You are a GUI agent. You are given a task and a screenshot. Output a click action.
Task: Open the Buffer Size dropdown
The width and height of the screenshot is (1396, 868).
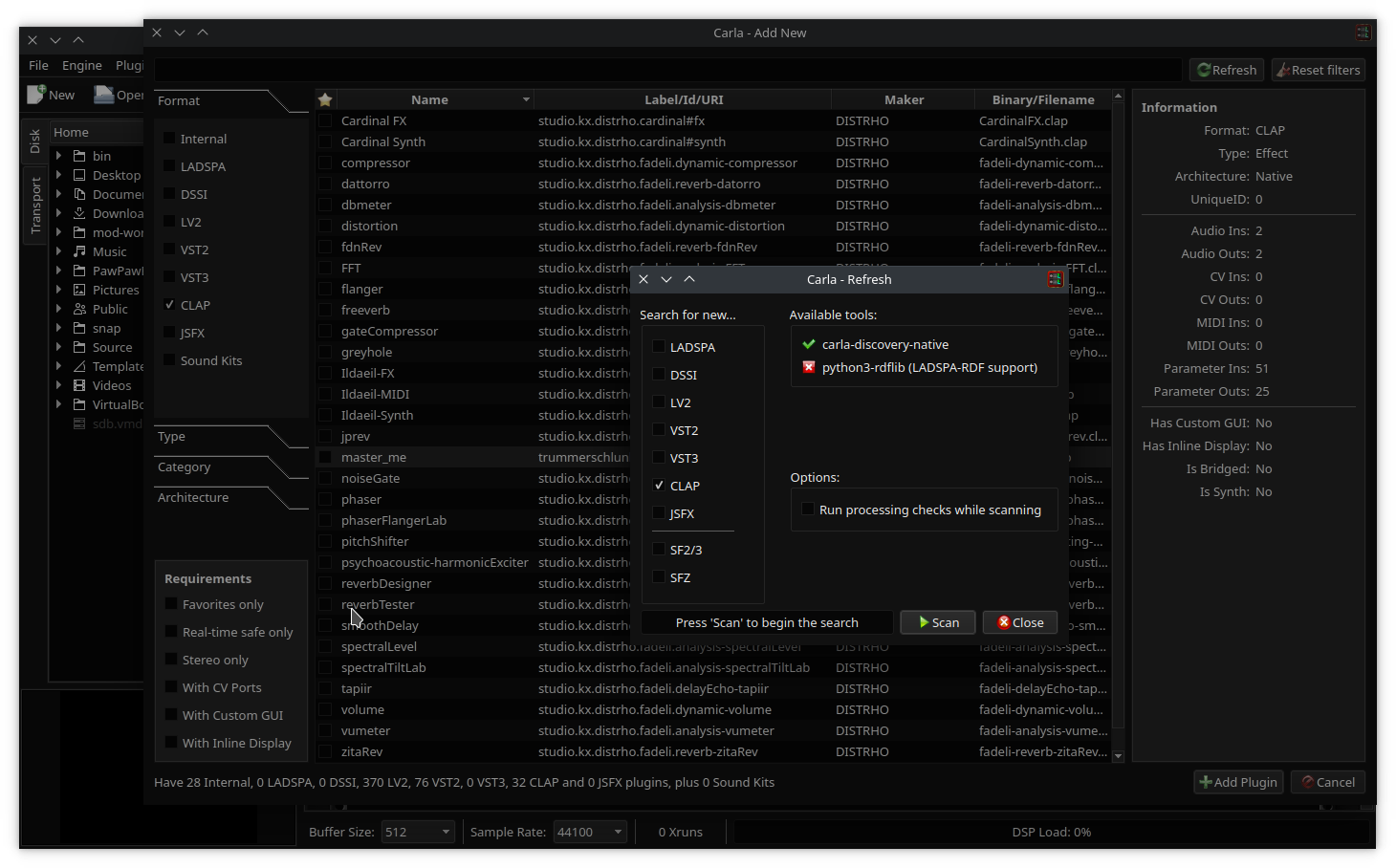418,832
